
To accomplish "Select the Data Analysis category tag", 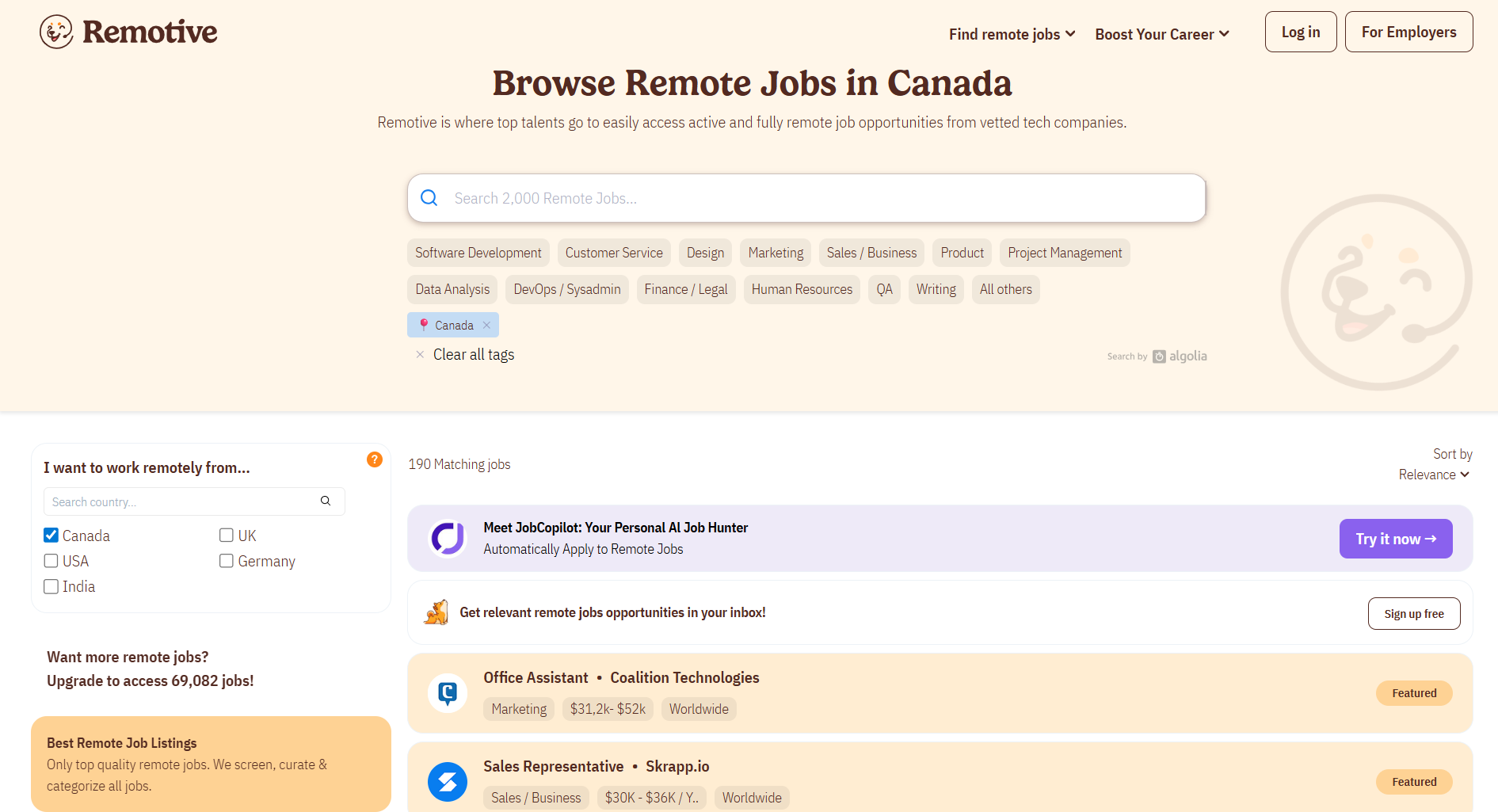I will [x=452, y=289].
